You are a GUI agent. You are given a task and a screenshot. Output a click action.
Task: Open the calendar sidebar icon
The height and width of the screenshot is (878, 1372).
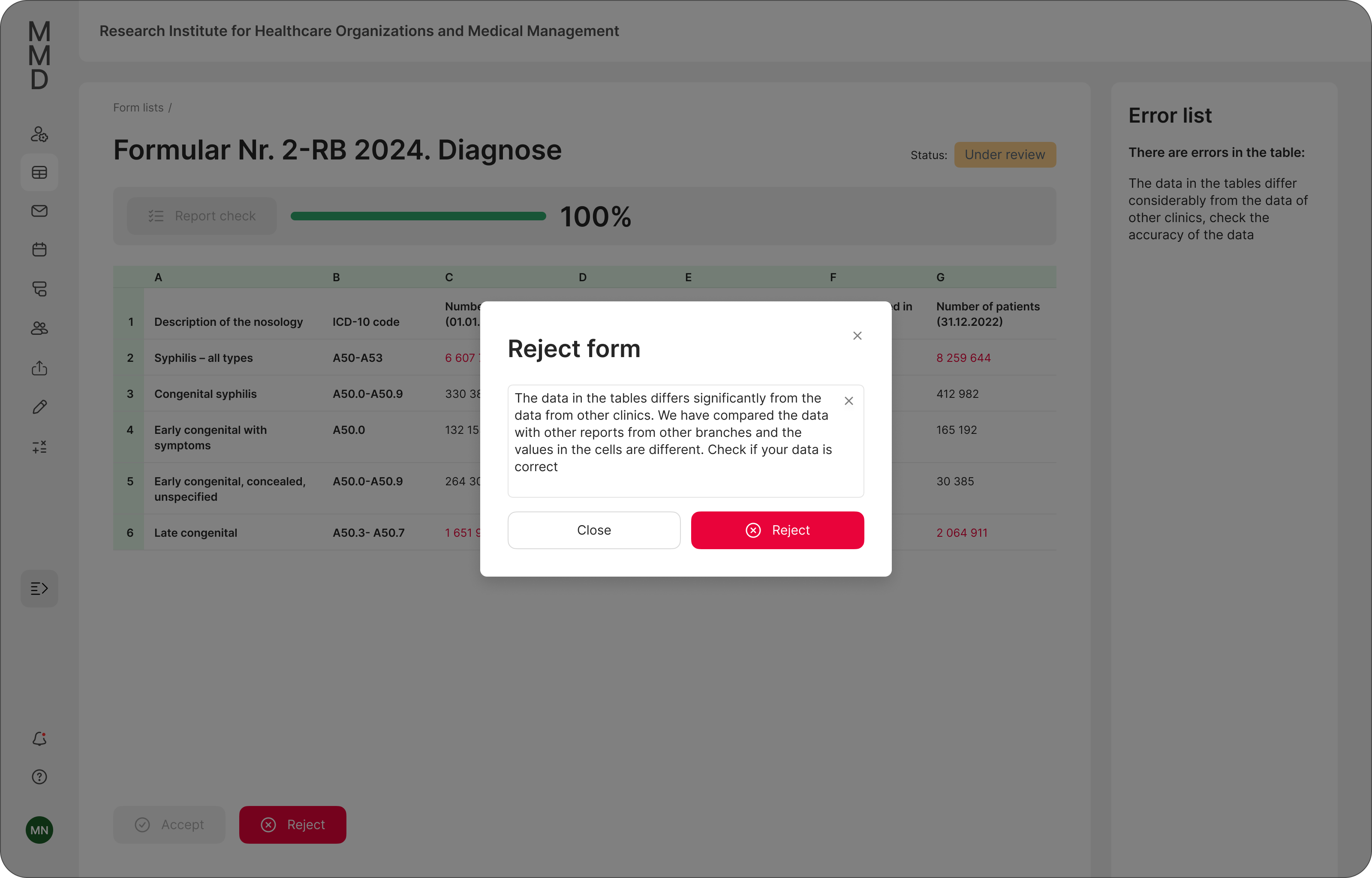click(39, 250)
